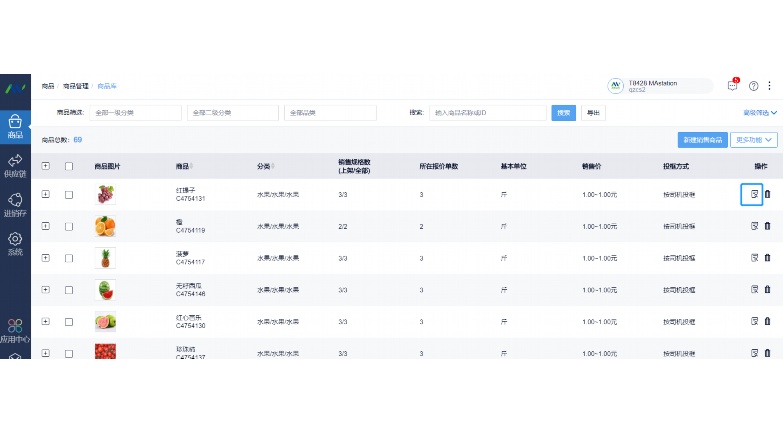
Task: Tick the checkbox for the 无籽西瓜 row
Action: tap(69, 290)
